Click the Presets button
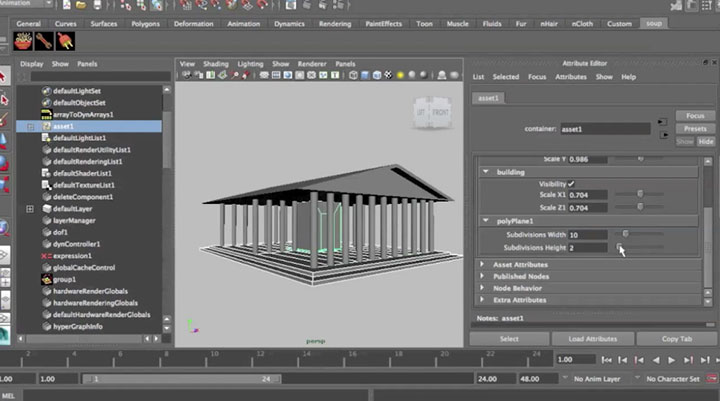720x401 pixels. click(x=695, y=129)
